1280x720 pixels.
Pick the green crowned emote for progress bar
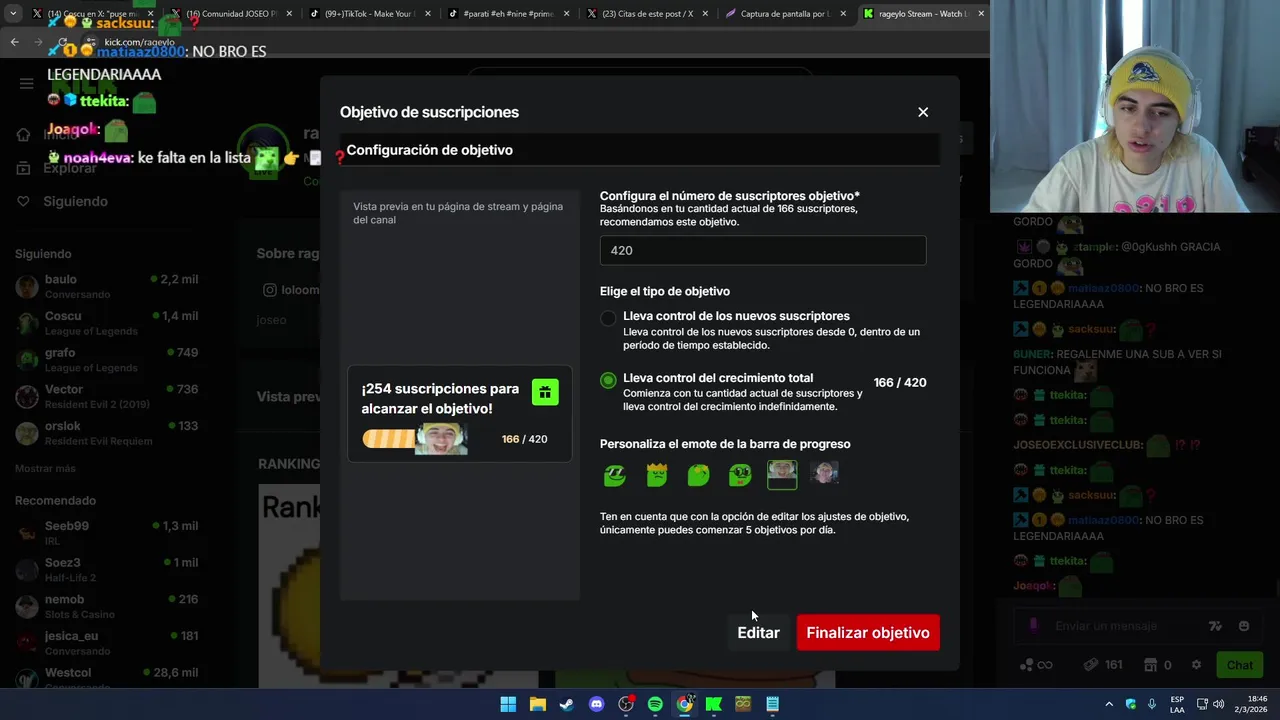[x=657, y=475]
